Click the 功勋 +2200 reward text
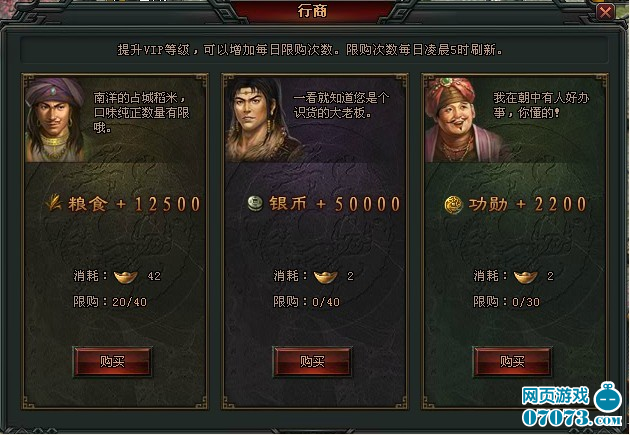 tap(528, 204)
